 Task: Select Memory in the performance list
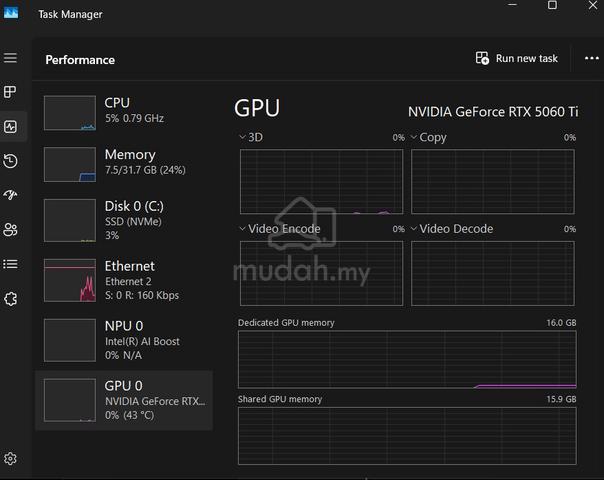[124, 164]
